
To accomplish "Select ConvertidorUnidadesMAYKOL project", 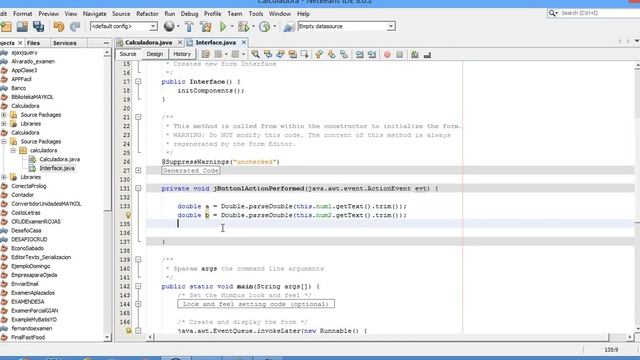I will click(x=46, y=204).
